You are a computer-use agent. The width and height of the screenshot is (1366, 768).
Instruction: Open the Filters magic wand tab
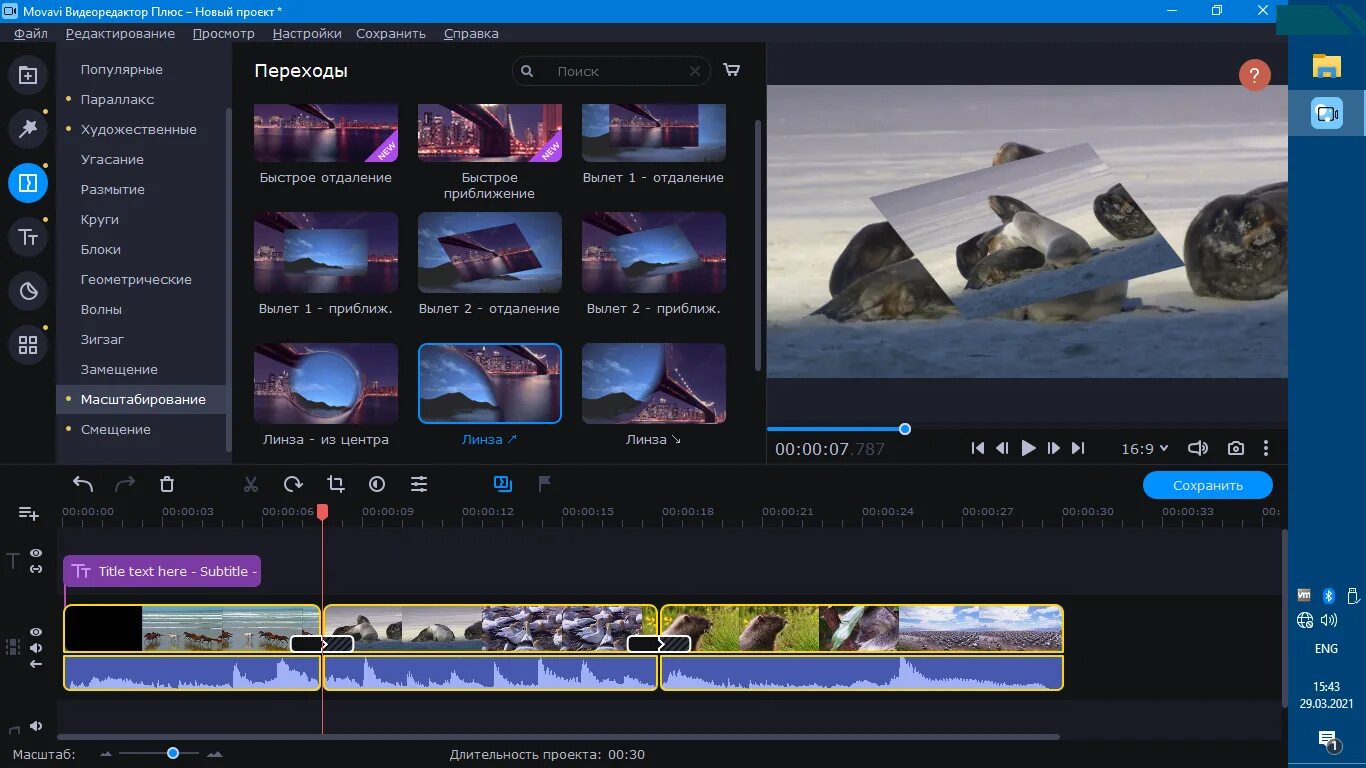[x=28, y=128]
